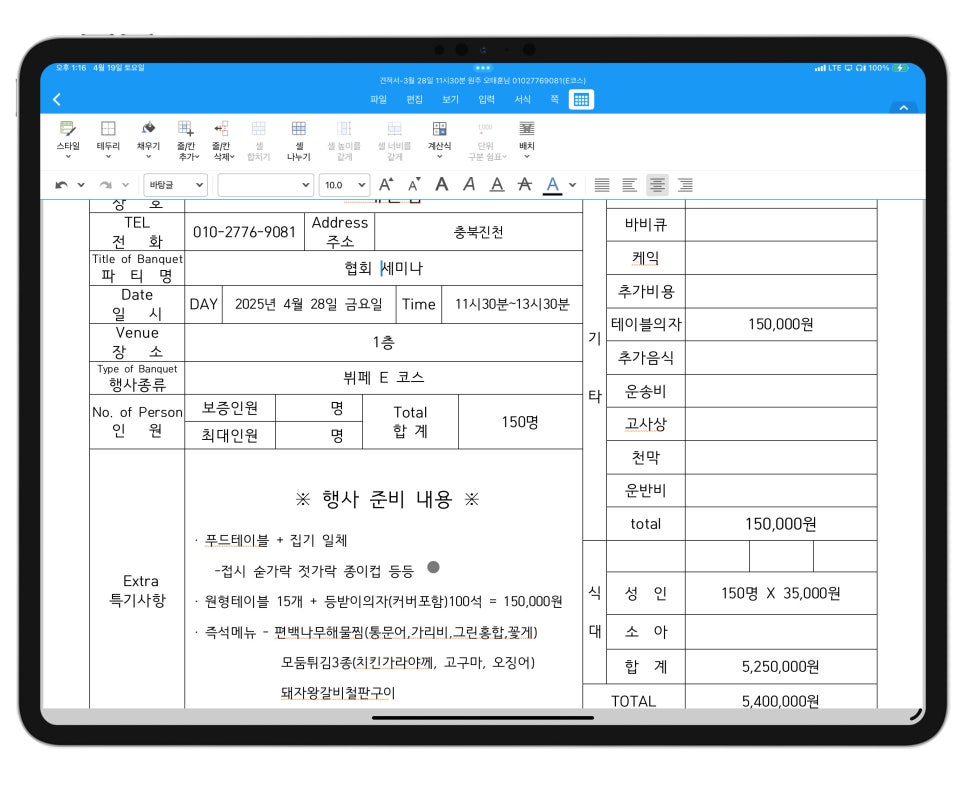The image size is (966, 785).
Task: Toggle underline text formatting
Action: point(497,185)
